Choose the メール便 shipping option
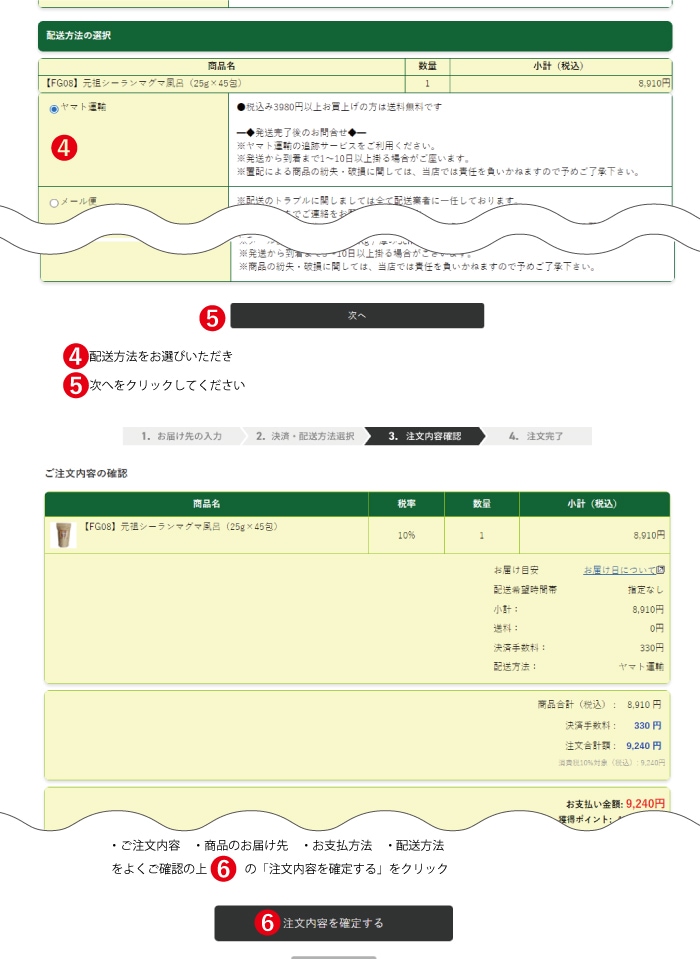700x959 pixels. point(54,203)
